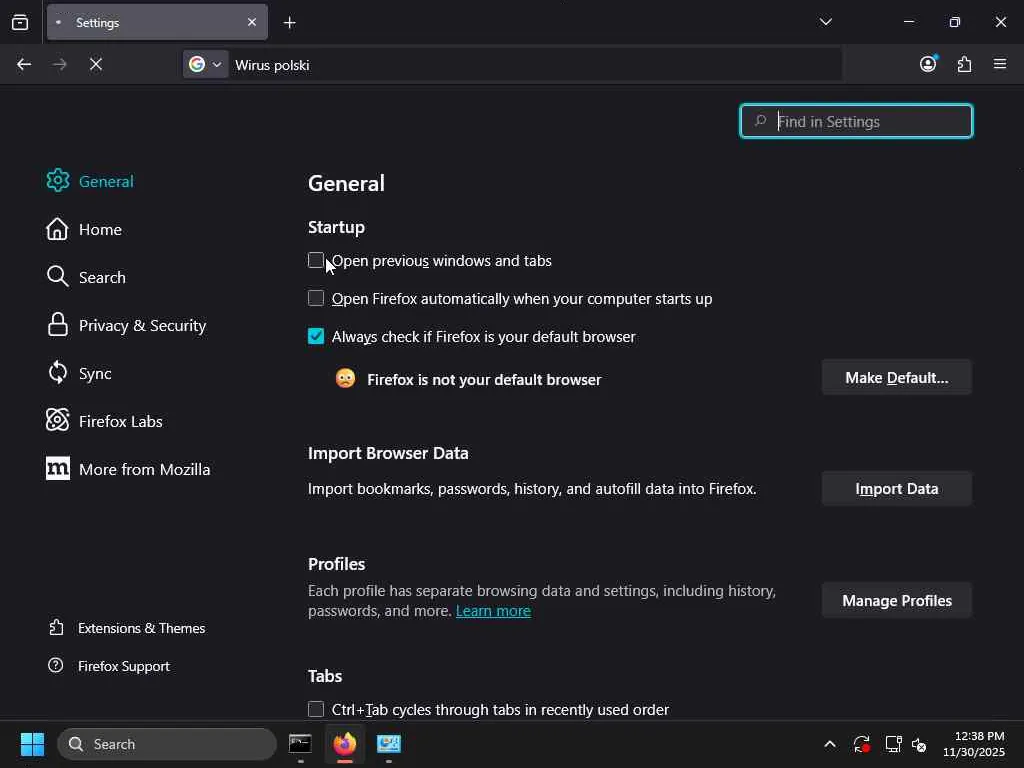Click the Find in Settings search field
Screen dimensions: 1024x768
click(856, 121)
